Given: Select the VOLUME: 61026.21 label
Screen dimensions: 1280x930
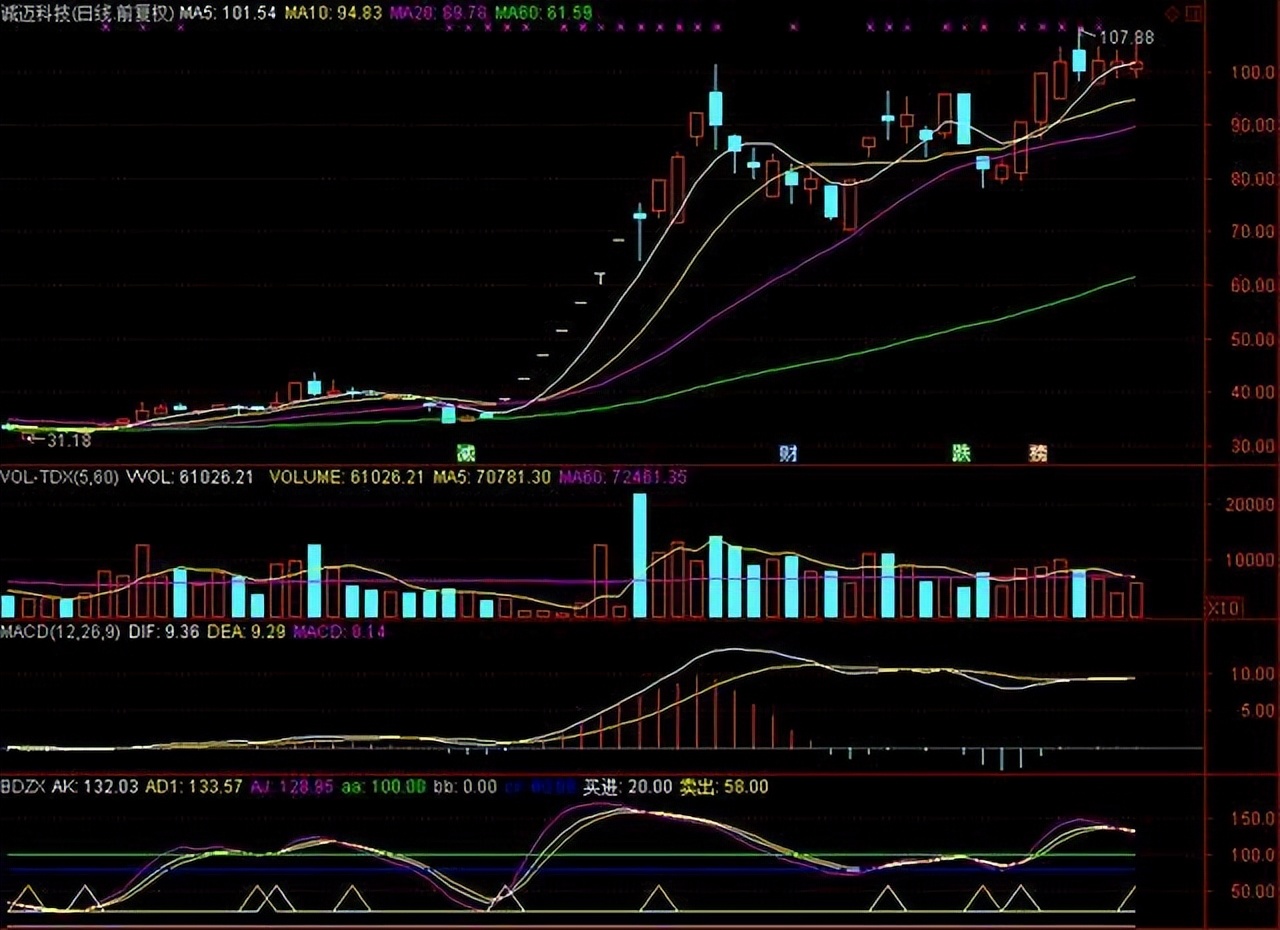Looking at the screenshot, I should (x=347, y=477).
